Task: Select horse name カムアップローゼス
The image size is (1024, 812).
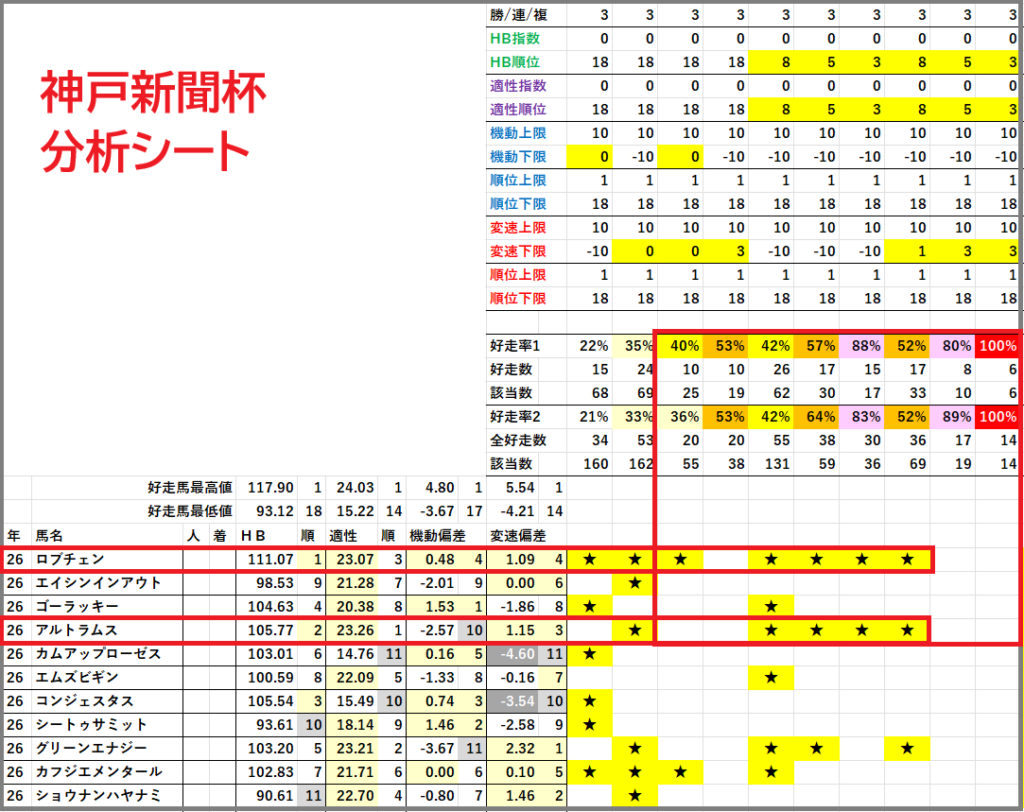Action: point(98,653)
